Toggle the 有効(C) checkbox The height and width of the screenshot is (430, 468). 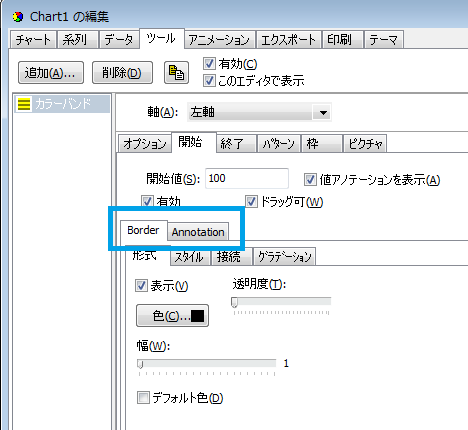pos(209,64)
